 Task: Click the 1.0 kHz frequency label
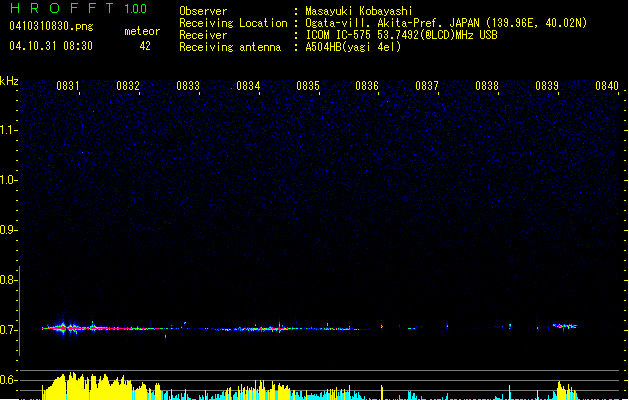tap(8, 180)
